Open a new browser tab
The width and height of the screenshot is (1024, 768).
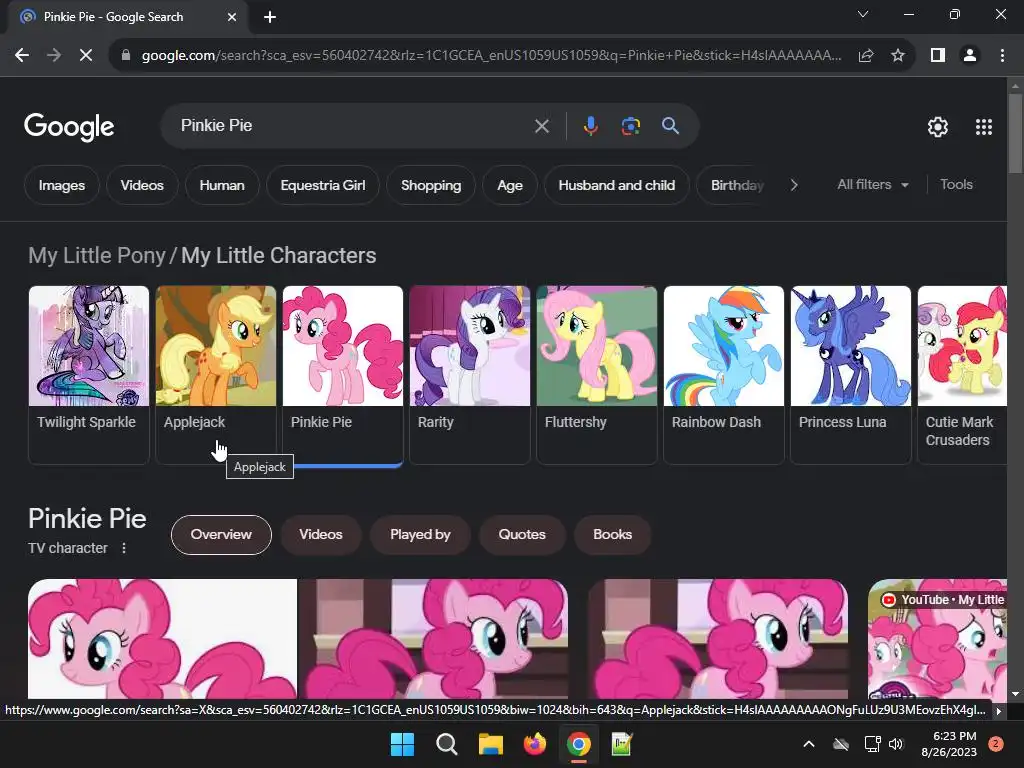click(270, 17)
